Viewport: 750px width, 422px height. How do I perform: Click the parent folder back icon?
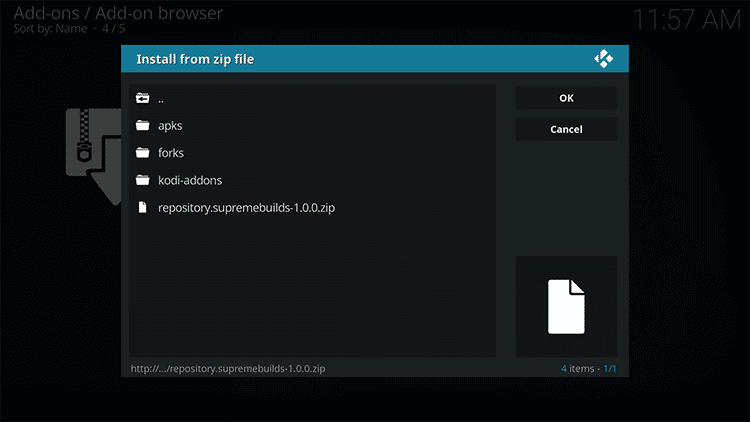tap(143, 98)
